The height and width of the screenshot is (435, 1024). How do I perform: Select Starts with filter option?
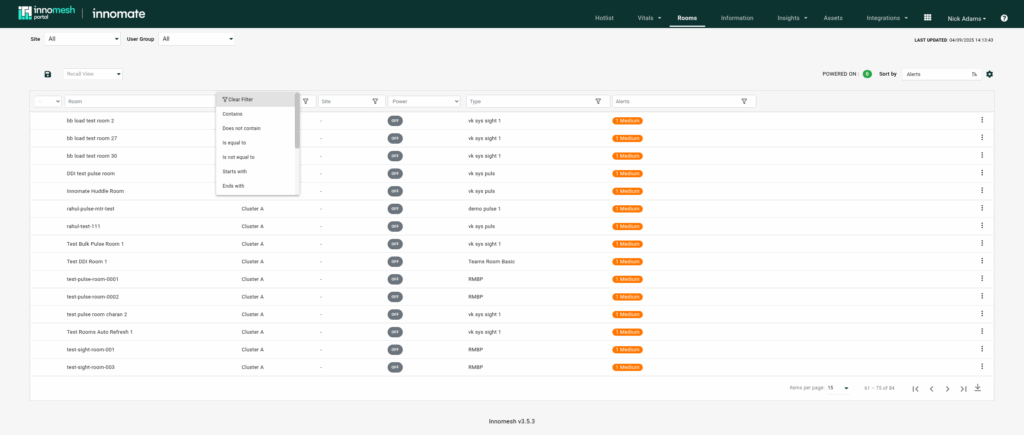click(x=255, y=171)
